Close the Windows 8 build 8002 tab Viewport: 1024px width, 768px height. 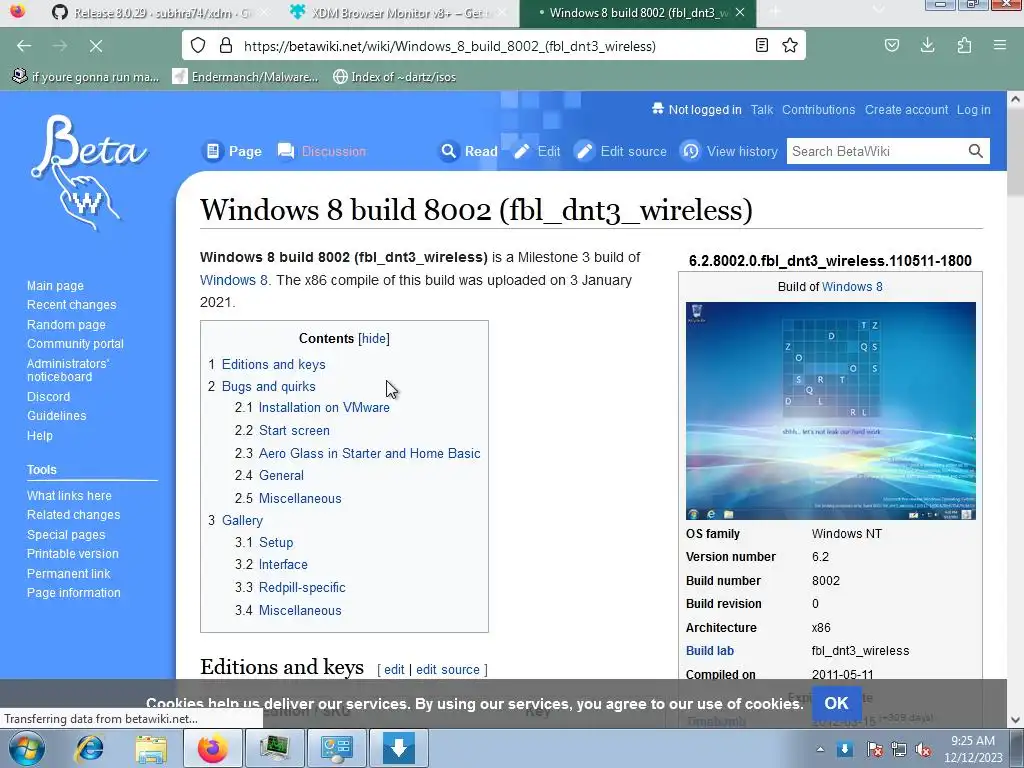pos(740,12)
